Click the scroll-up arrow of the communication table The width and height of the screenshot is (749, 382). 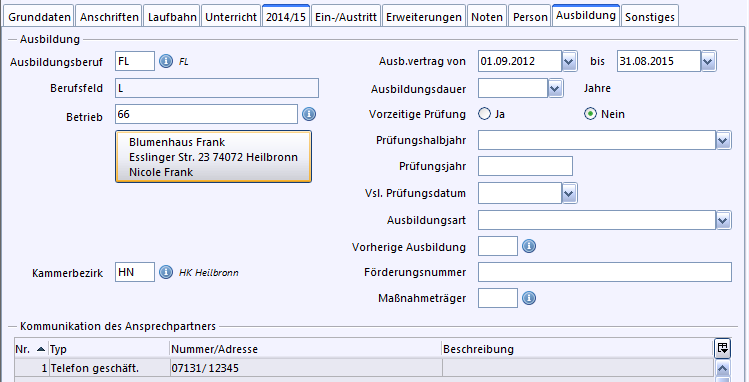pyautogui.click(x=723, y=368)
